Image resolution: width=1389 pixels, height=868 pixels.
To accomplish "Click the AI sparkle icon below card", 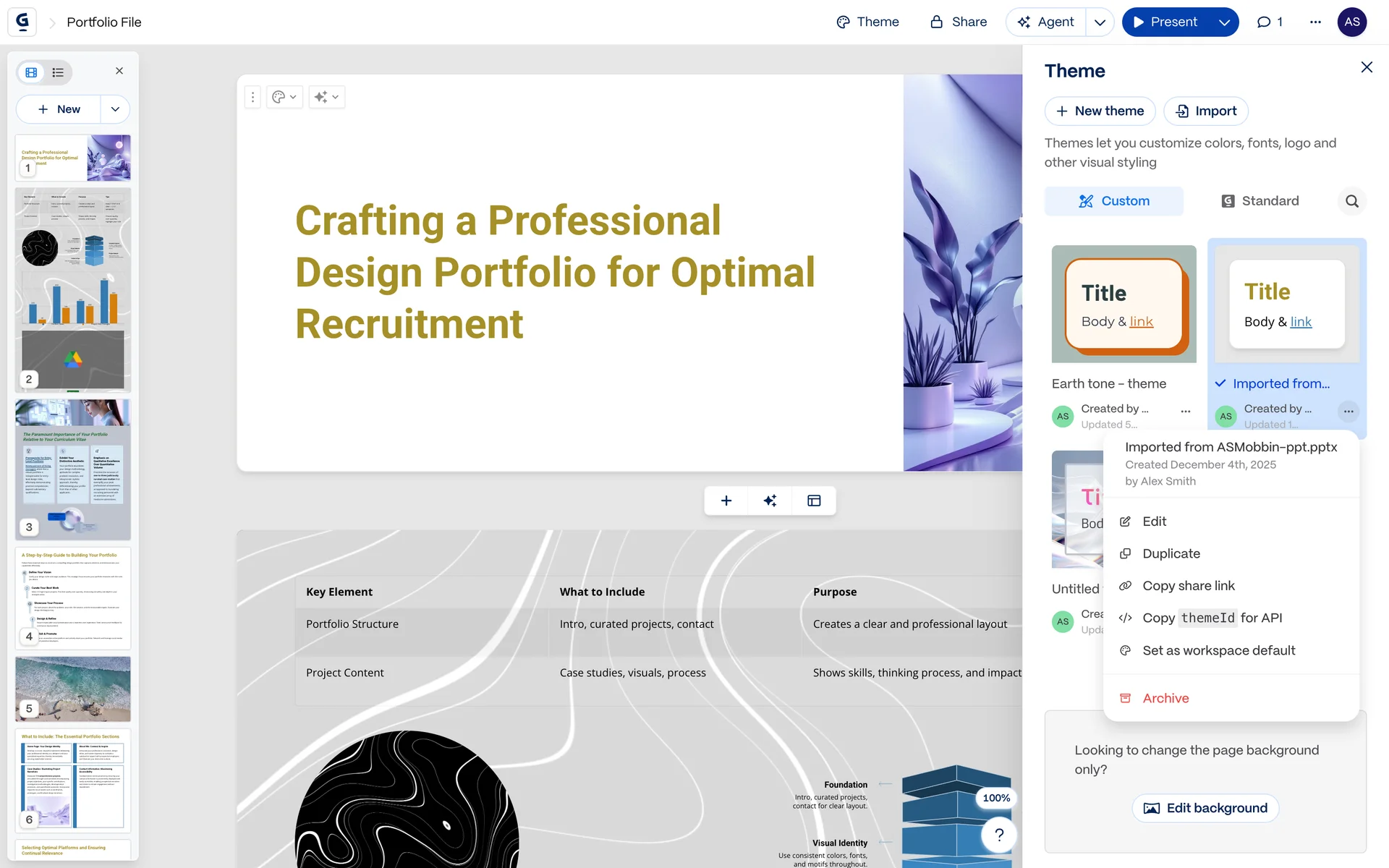I will [x=770, y=501].
